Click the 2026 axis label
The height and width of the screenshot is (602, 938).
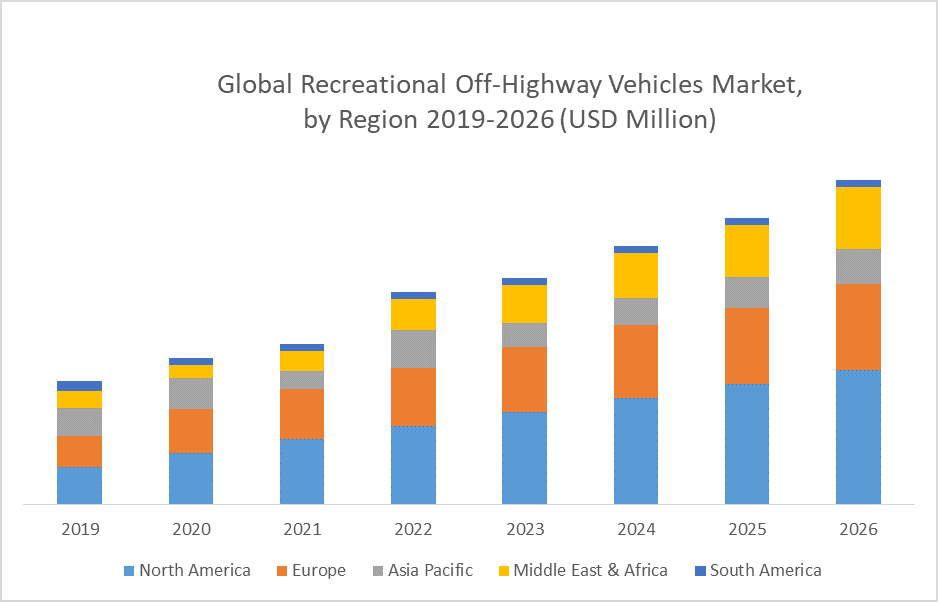tap(858, 529)
